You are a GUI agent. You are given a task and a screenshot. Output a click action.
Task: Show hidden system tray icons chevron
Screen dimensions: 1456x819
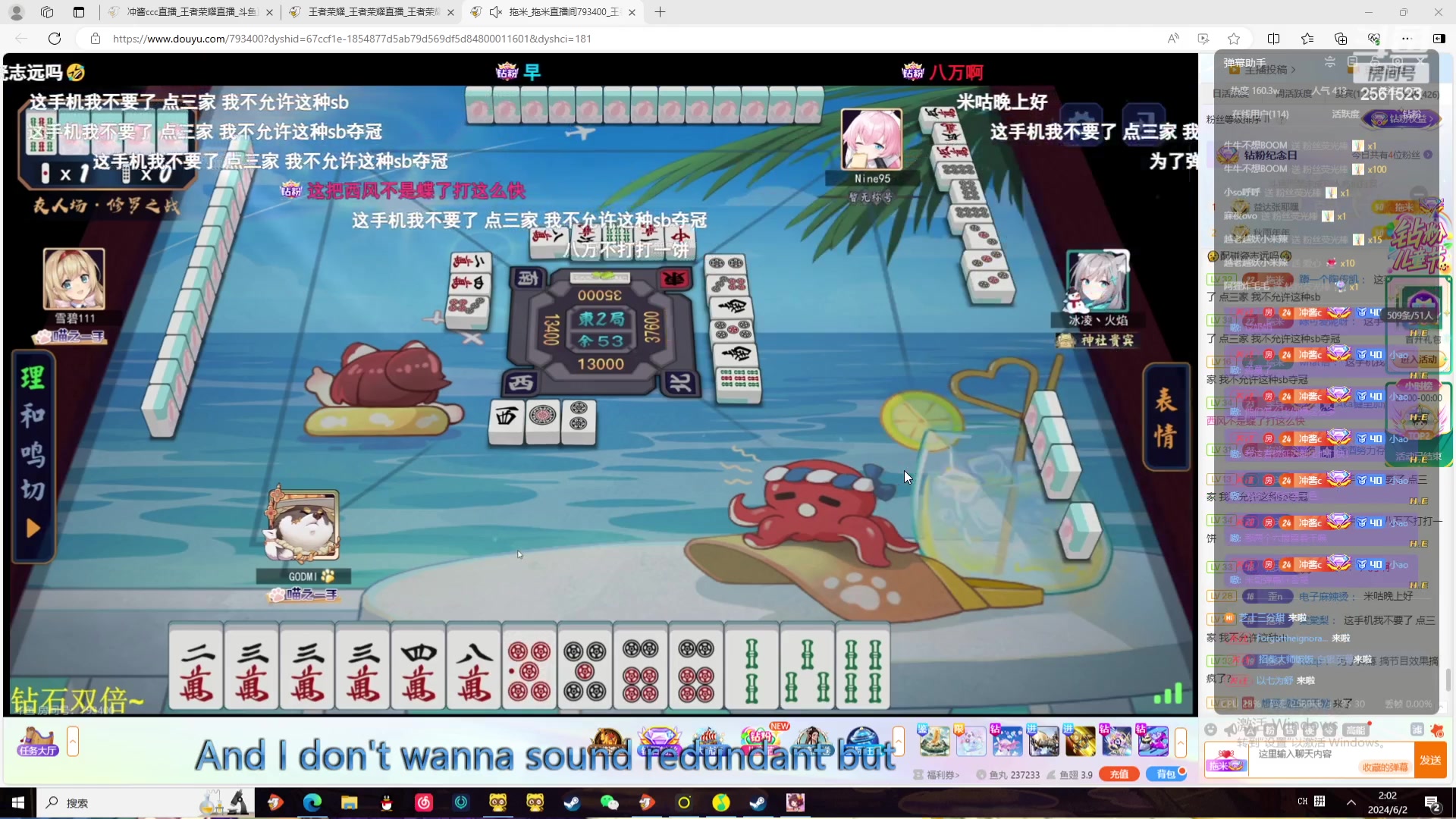pos(1351,802)
